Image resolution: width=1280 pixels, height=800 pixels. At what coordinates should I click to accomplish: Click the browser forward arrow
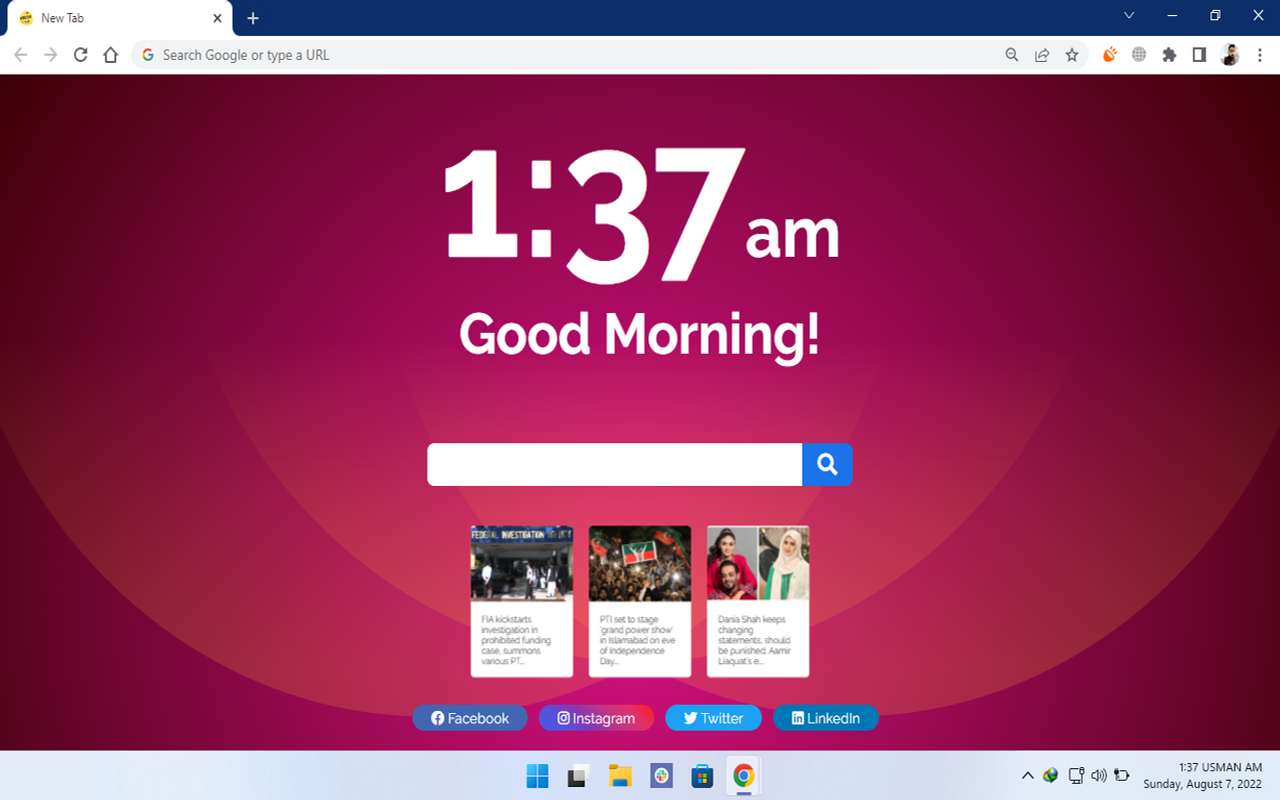51,55
